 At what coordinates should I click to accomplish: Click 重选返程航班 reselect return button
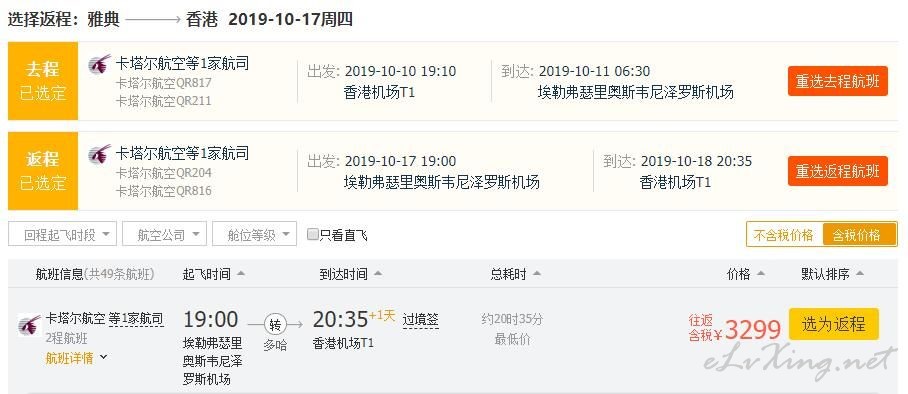[x=837, y=171]
